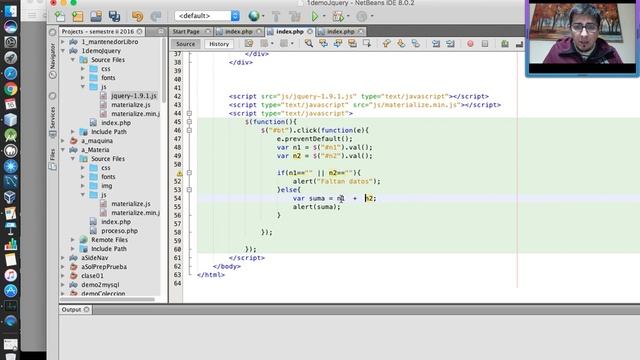Image resolution: width=640 pixels, height=360 pixels.
Task: Open iTunes from the Dock
Action: pos(11,275)
